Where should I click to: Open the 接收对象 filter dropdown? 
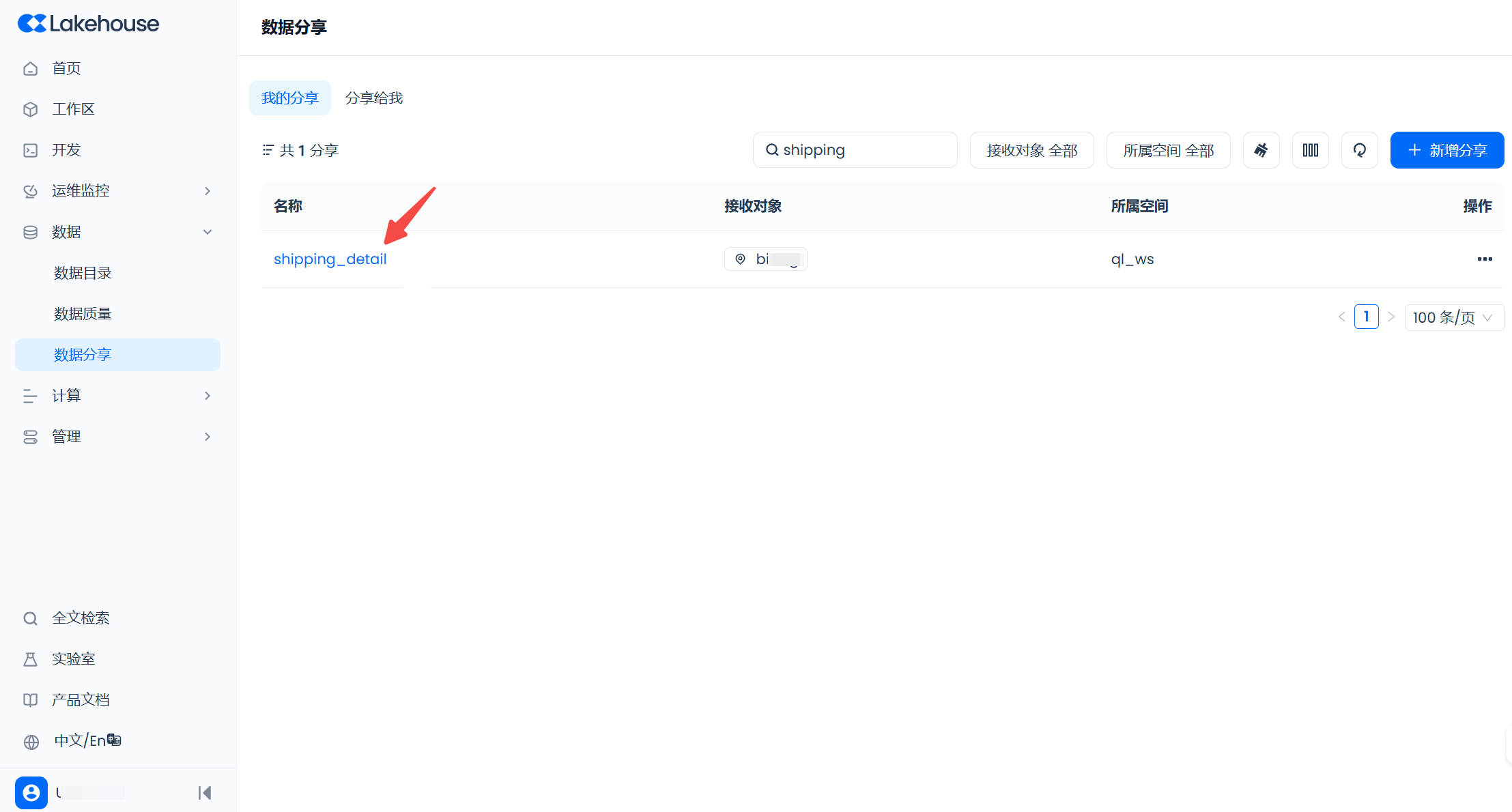click(x=1031, y=150)
